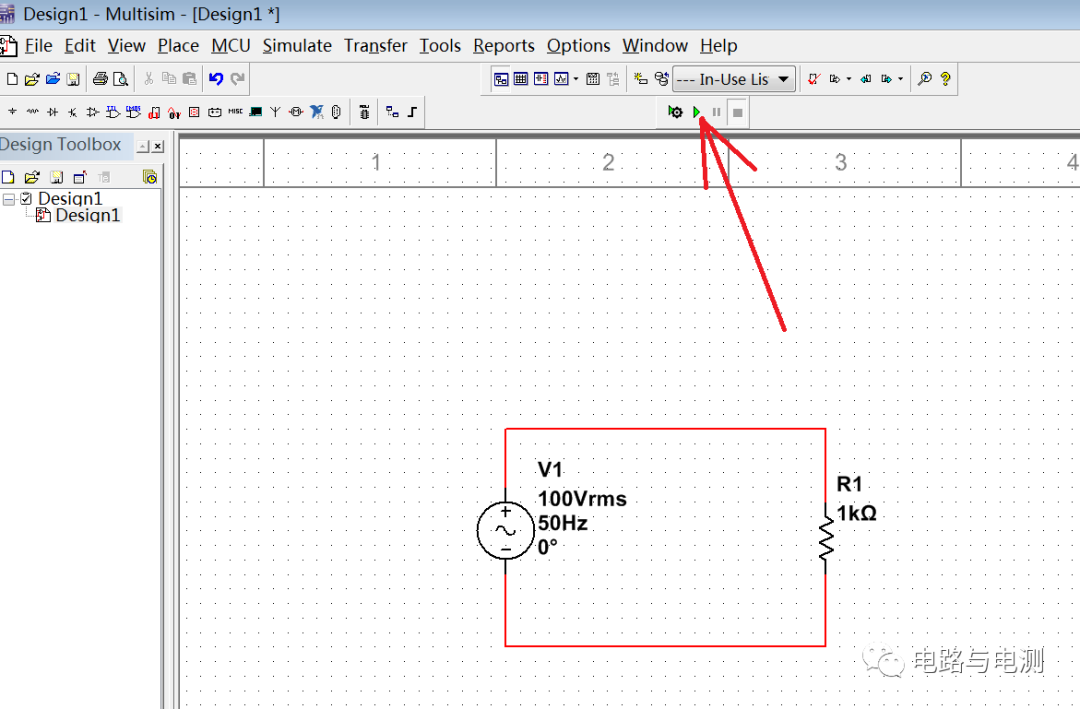The width and height of the screenshot is (1080, 709).
Task: Click snapshot clock icon in Design Toolbox
Action: coord(149,177)
